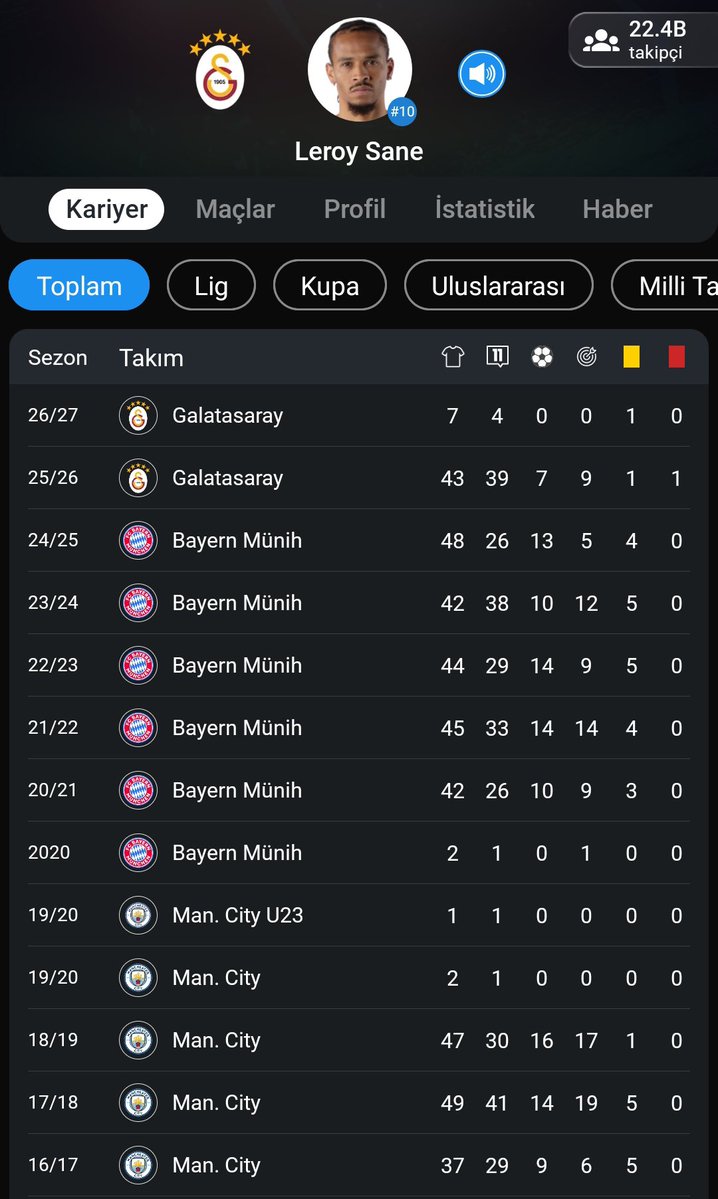718x1199 pixels.
Task: Select the Lig filter chip
Action: pyautogui.click(x=211, y=285)
